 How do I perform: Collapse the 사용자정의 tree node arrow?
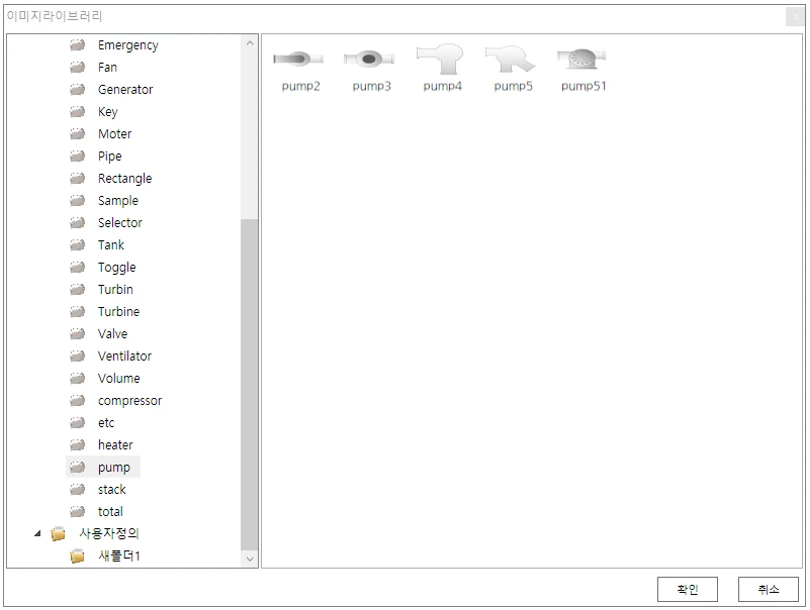(37, 534)
